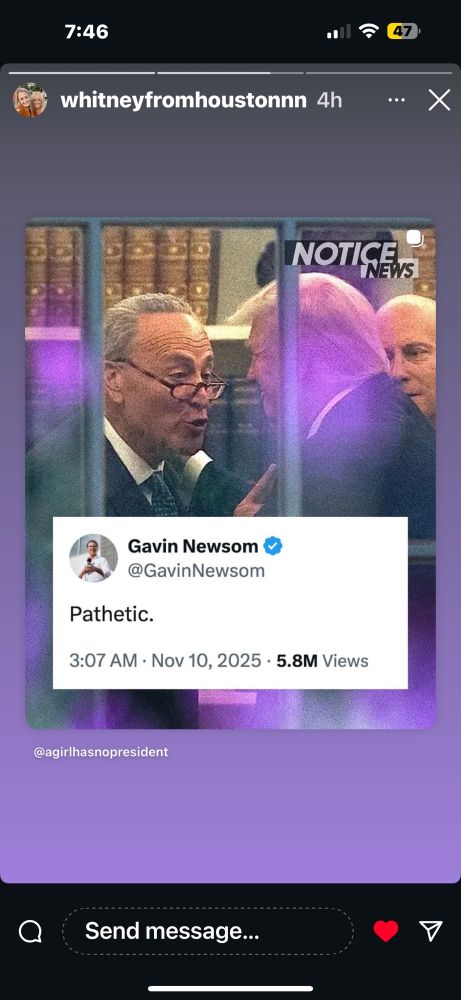Open the shared Notice News post image

[x=230, y=473]
